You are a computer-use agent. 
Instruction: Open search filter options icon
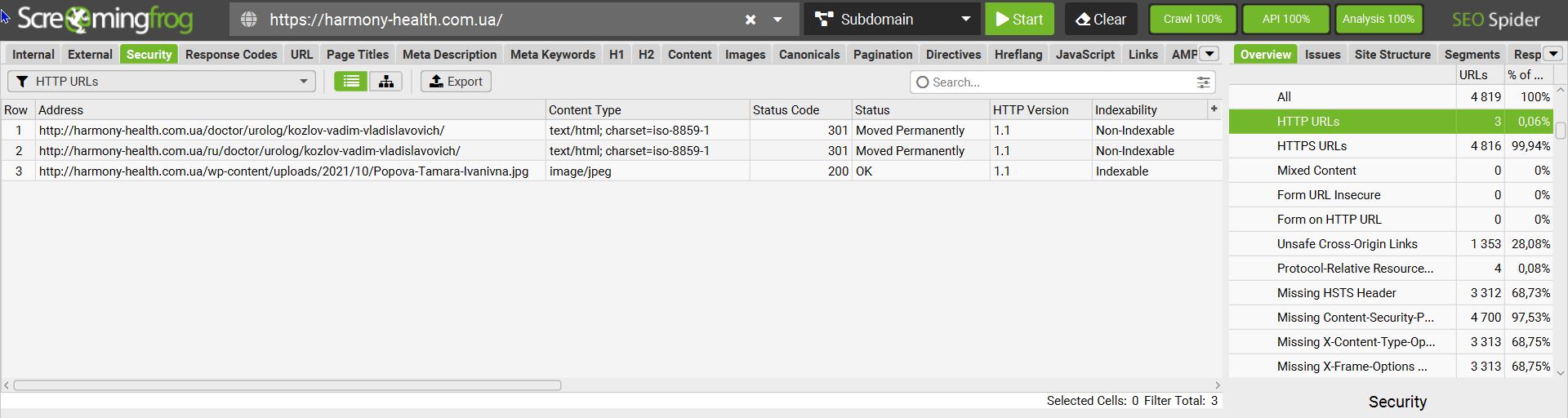tap(1203, 82)
